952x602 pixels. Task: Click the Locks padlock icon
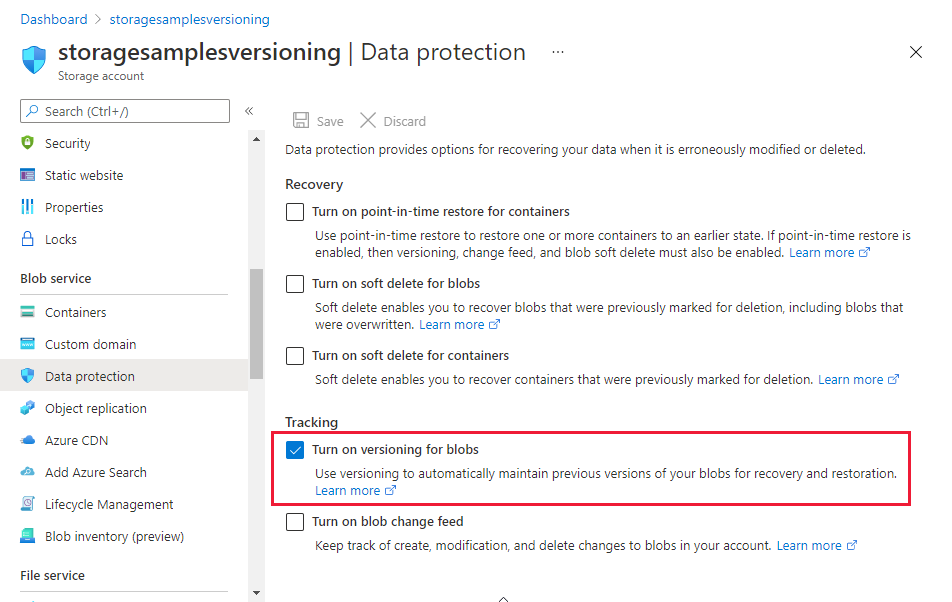(27, 238)
